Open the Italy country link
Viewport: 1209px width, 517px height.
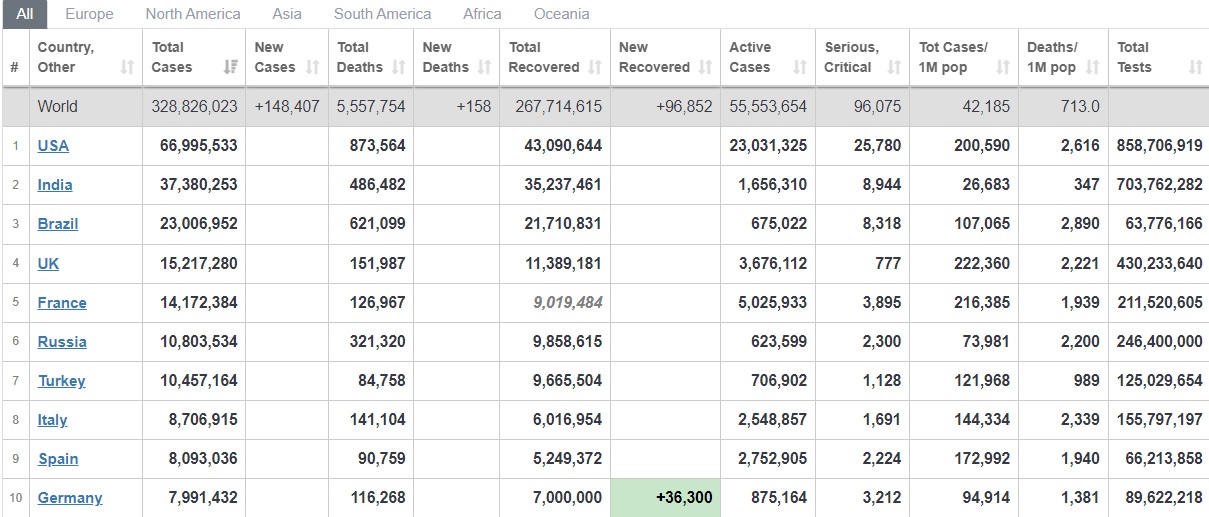click(52, 419)
